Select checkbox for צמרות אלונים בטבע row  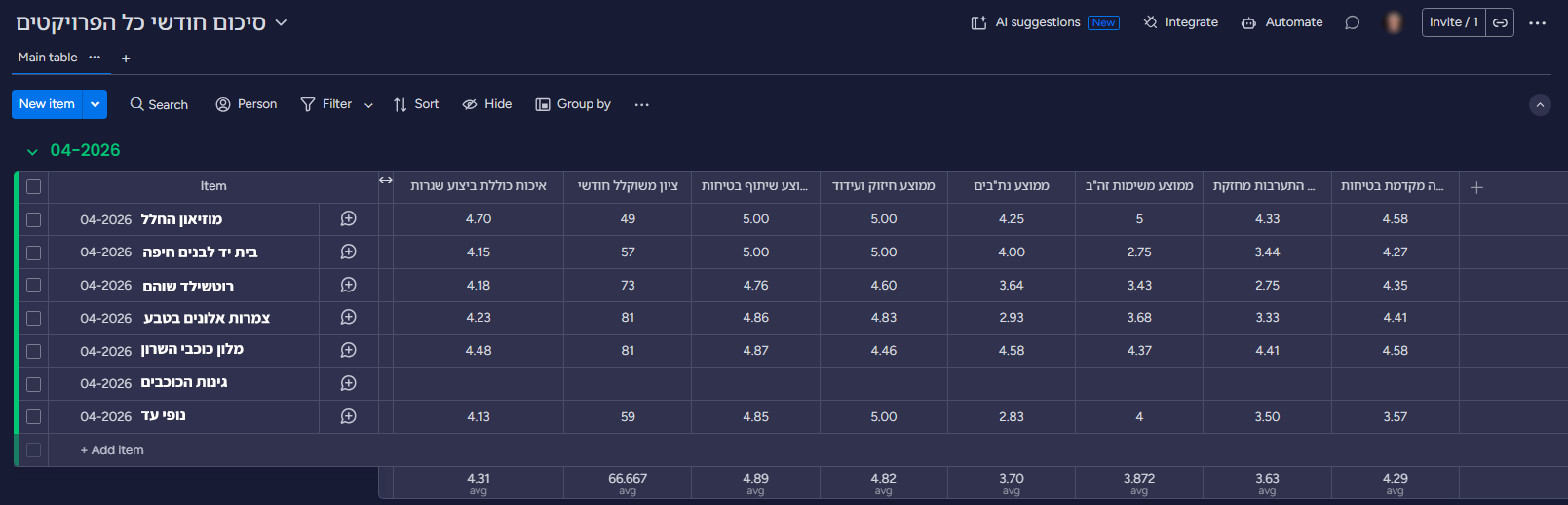tap(33, 319)
